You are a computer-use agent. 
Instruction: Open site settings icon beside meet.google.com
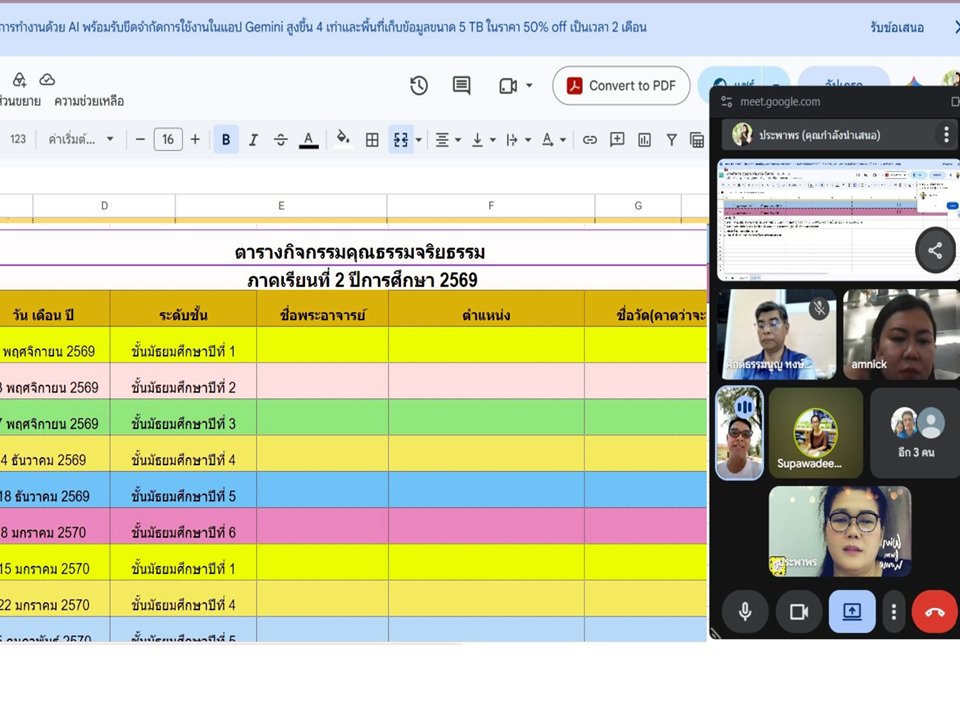[x=727, y=102]
